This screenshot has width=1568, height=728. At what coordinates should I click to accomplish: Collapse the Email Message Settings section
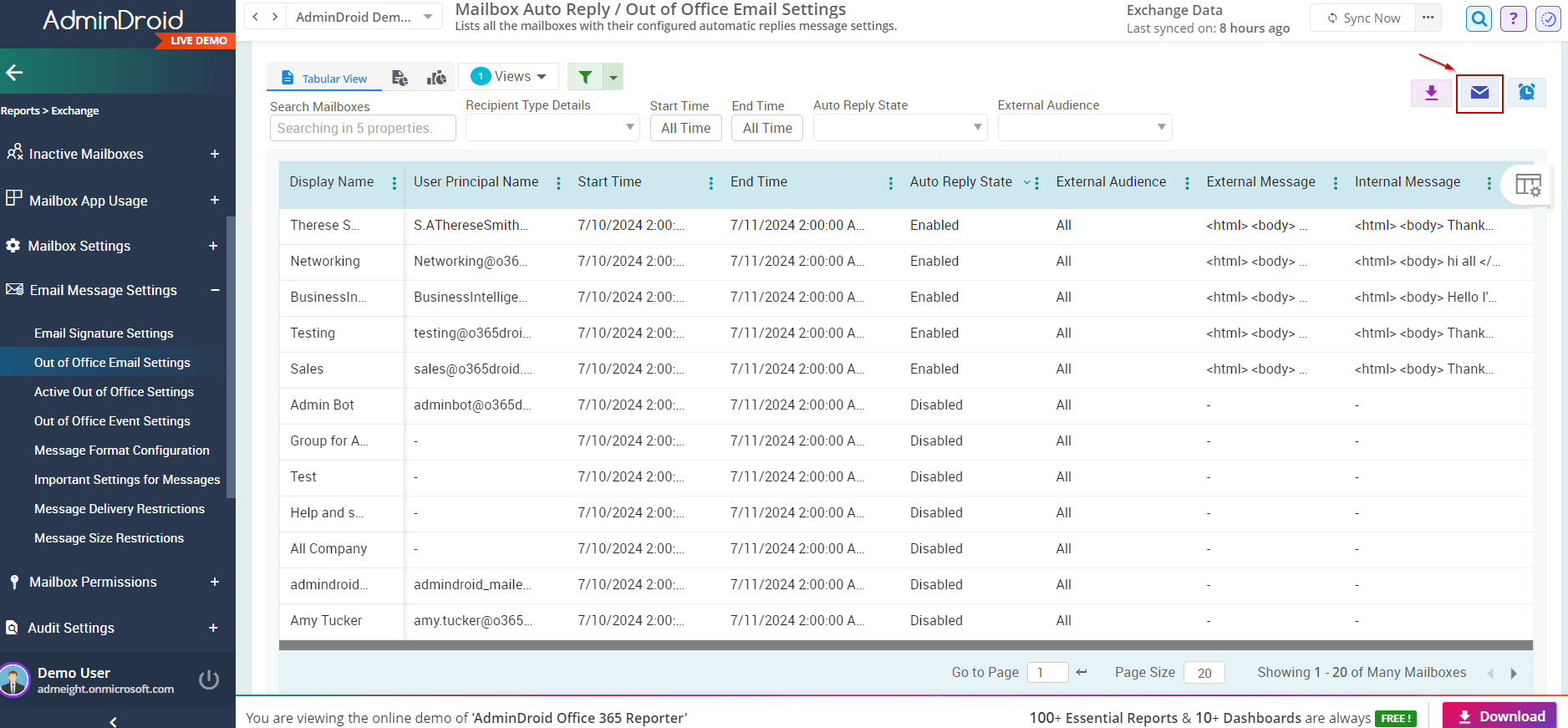(215, 290)
